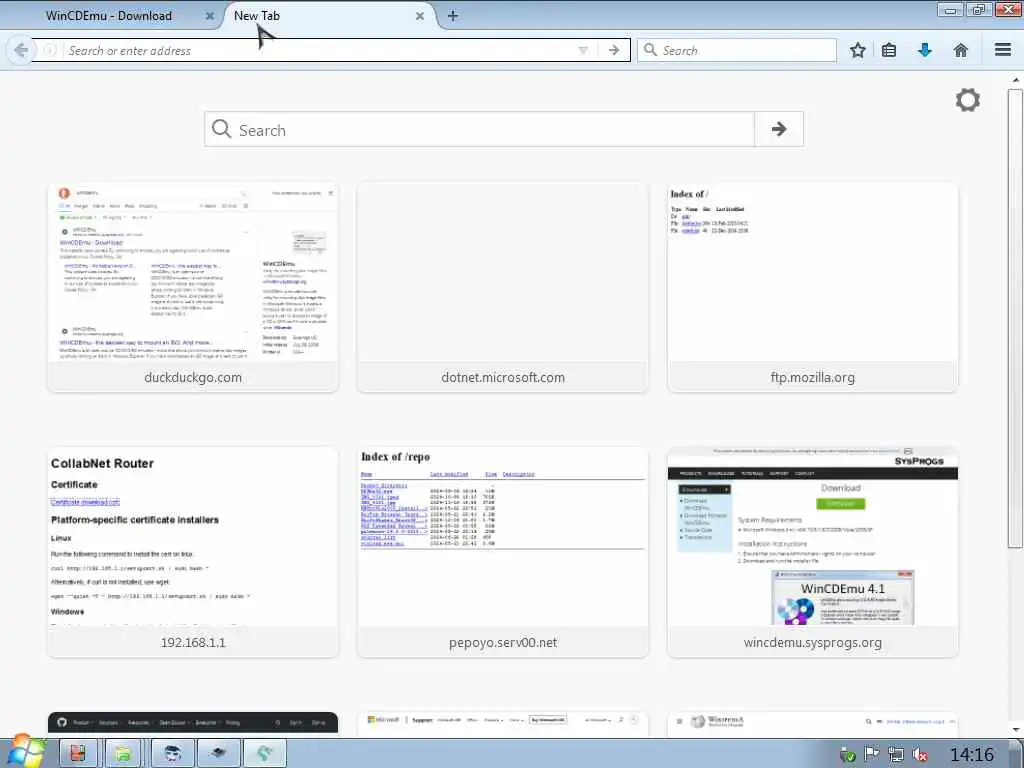The image size is (1024, 768).
Task: Open the GitHub tile in bottom row
Action: click(x=193, y=723)
